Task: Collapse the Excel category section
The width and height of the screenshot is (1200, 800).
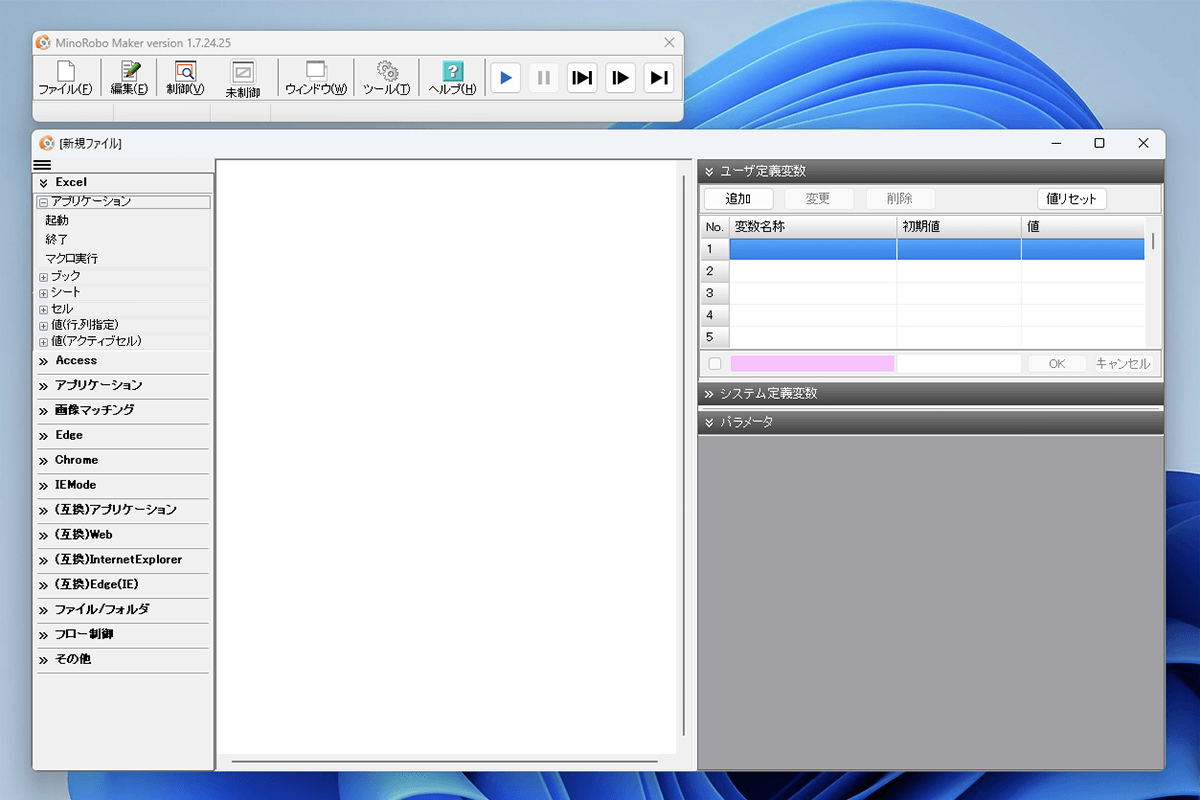Action: [123, 183]
